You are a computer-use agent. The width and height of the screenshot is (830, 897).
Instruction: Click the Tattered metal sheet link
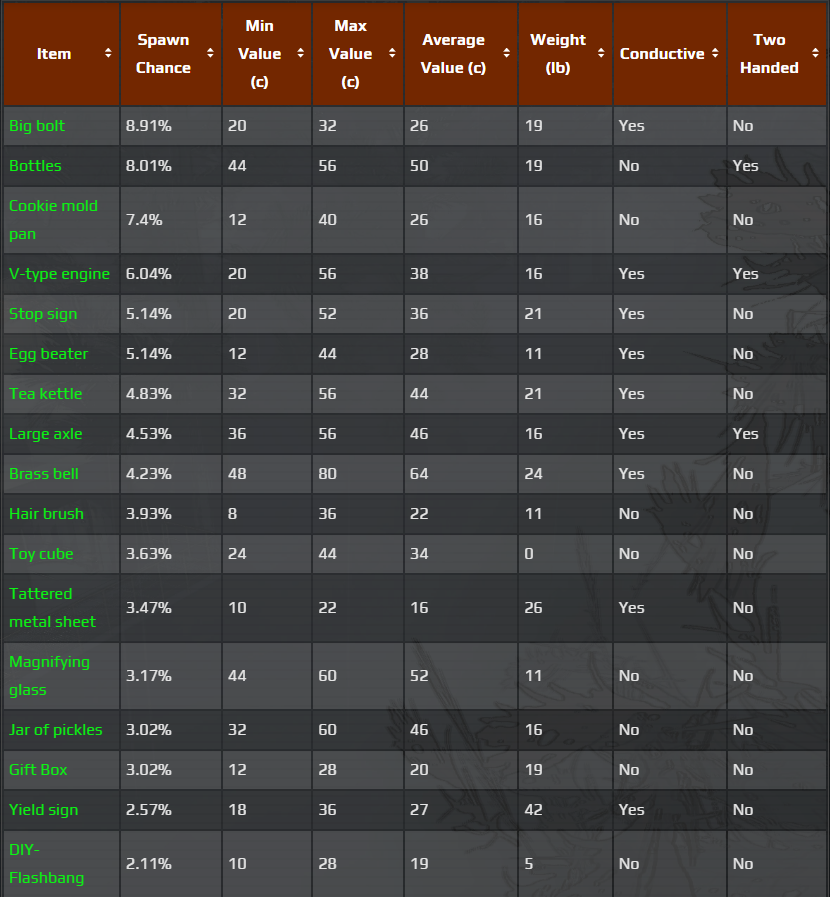52,607
